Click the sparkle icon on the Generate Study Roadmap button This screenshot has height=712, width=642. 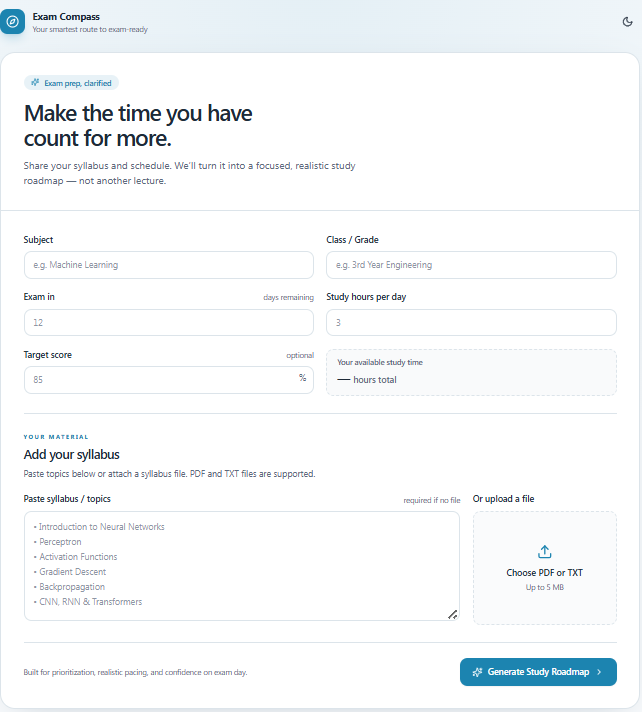pos(477,672)
